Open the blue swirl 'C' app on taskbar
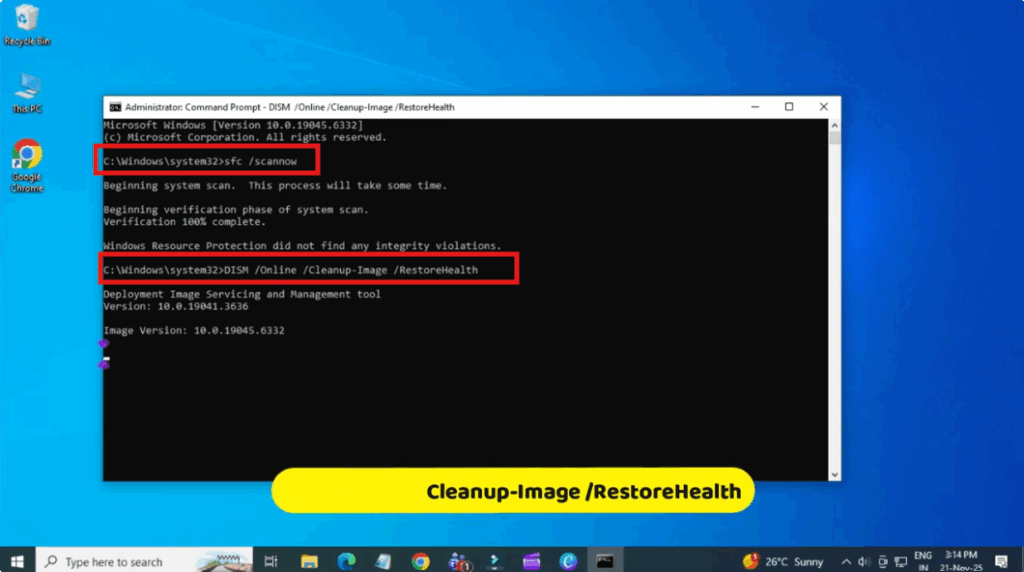 point(568,561)
